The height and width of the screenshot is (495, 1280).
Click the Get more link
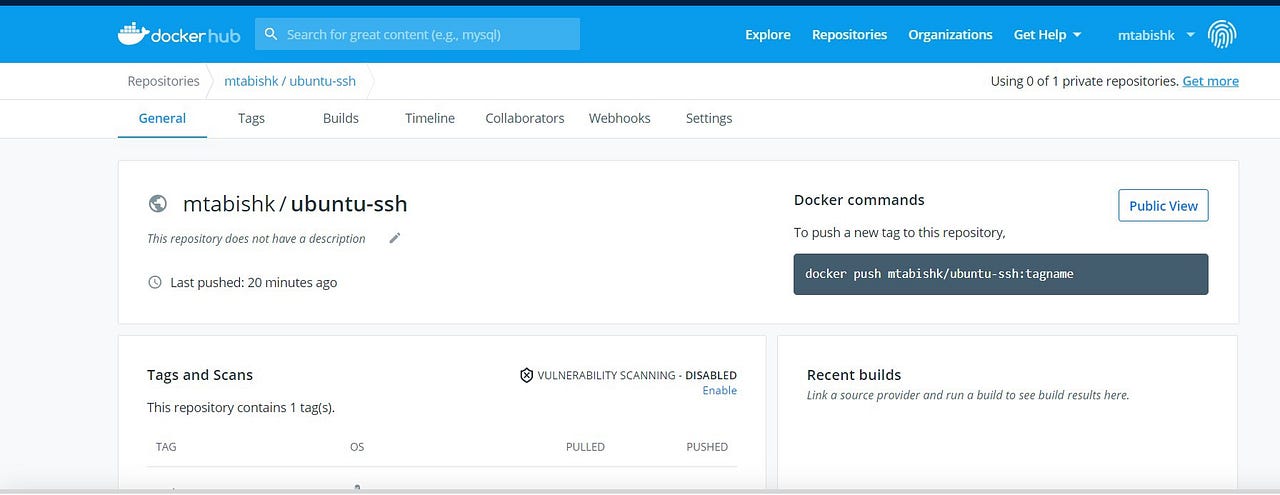(1210, 81)
